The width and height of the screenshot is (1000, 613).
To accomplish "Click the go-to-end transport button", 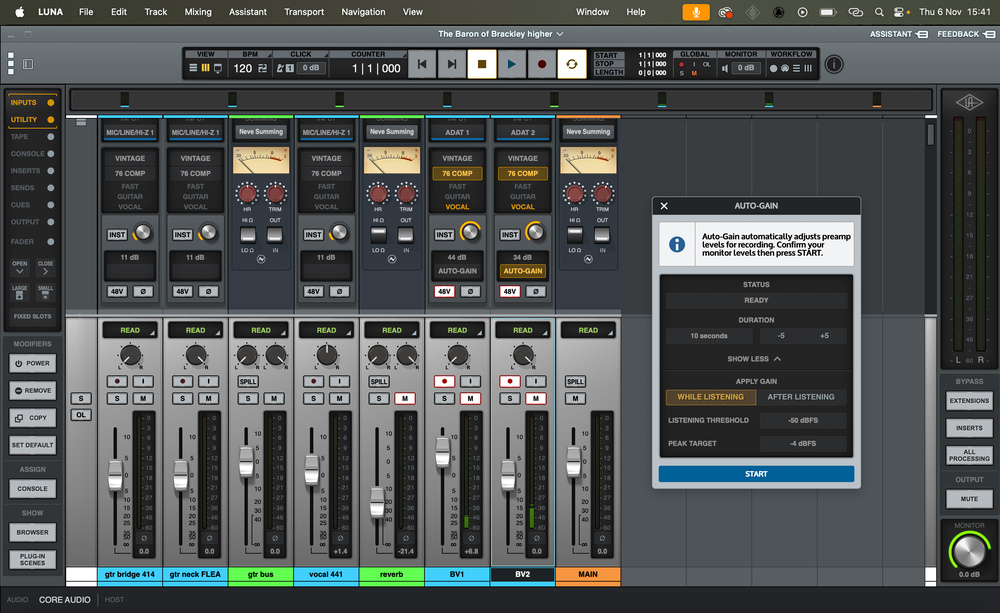I will coord(452,64).
